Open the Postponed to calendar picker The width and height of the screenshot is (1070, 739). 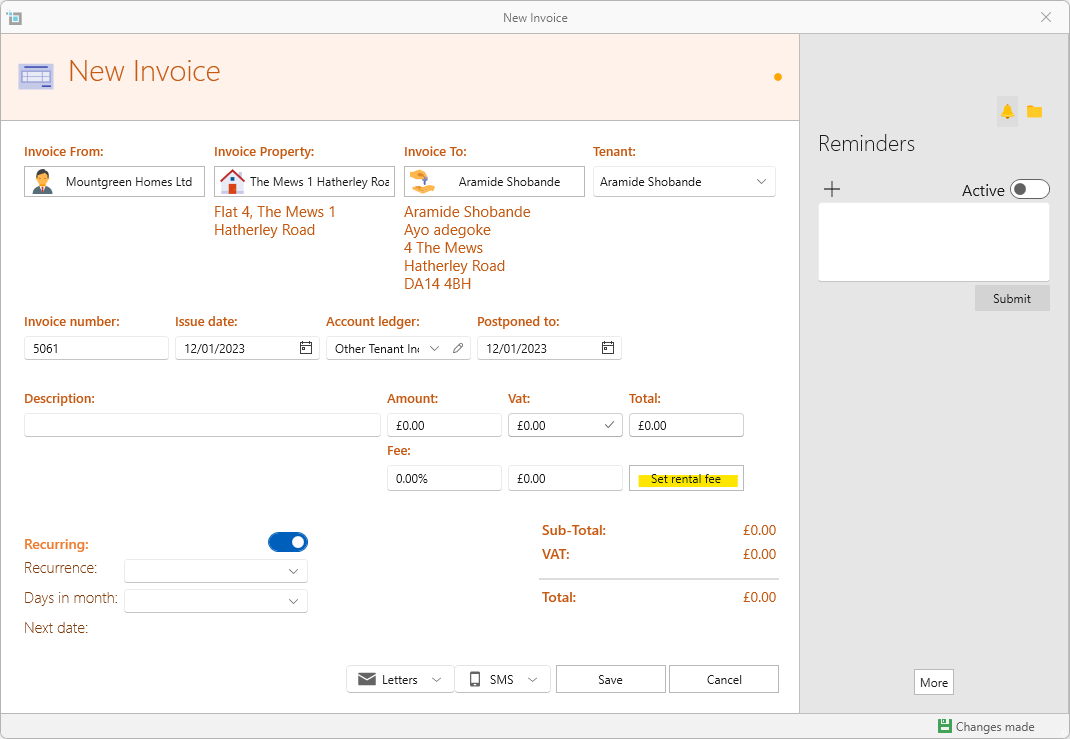pyautogui.click(x=607, y=348)
